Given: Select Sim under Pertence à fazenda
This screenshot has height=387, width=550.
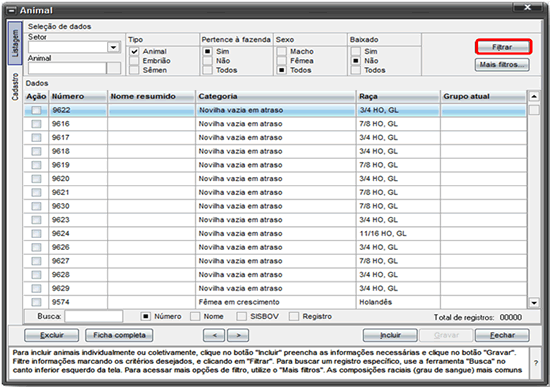Looking at the screenshot, I should [208, 52].
